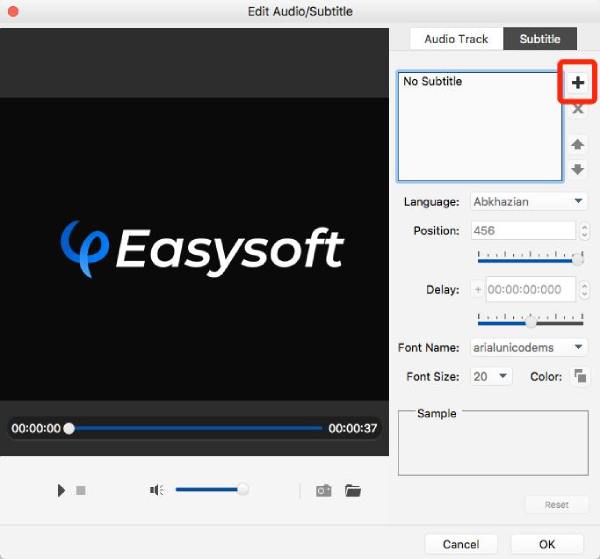The width and height of the screenshot is (600, 559).
Task: Open the snapshot folder icon
Action: point(352,490)
